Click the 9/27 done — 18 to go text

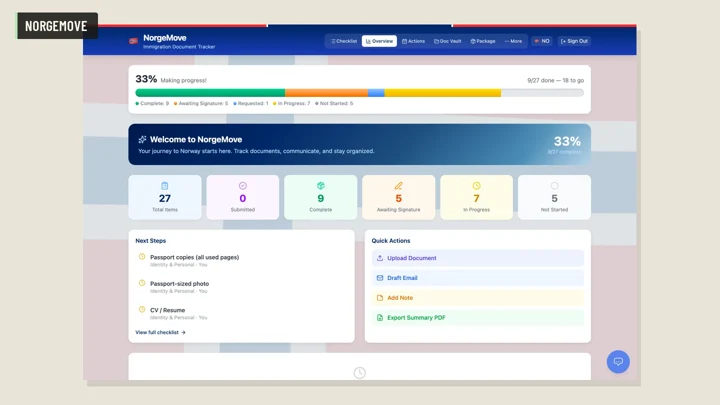[556, 80]
